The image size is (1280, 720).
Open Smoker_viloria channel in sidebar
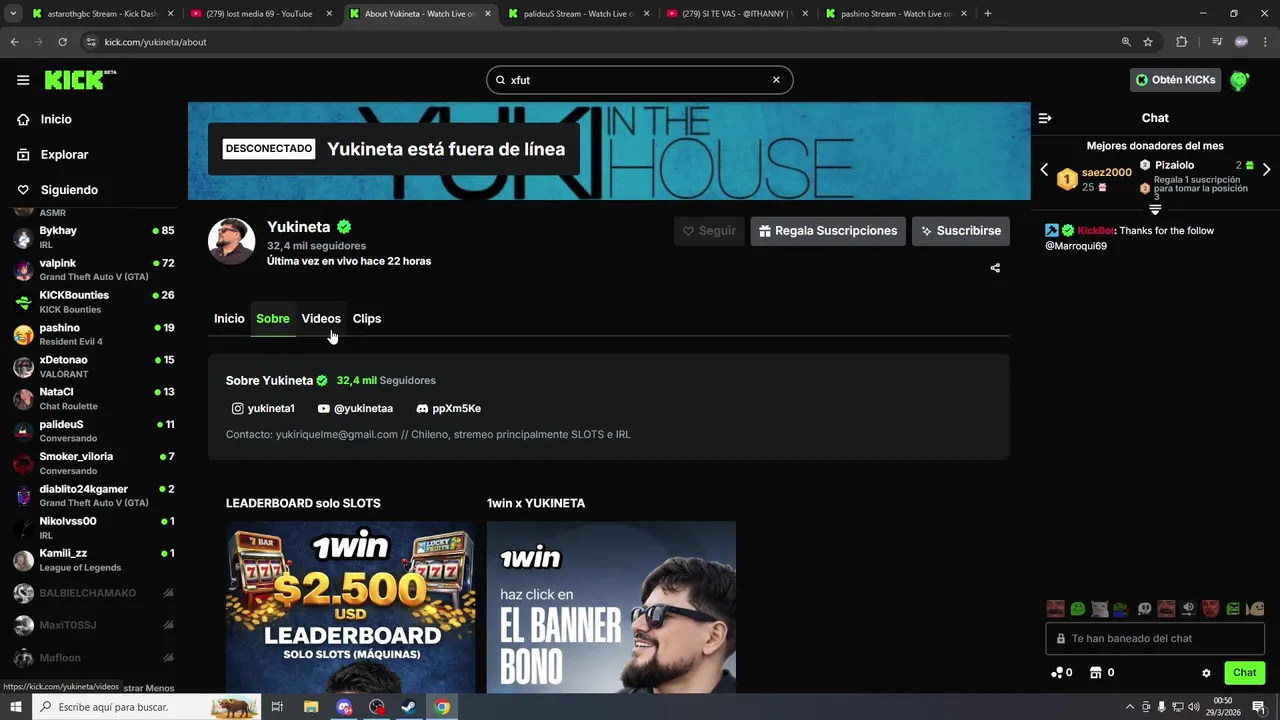point(94,463)
